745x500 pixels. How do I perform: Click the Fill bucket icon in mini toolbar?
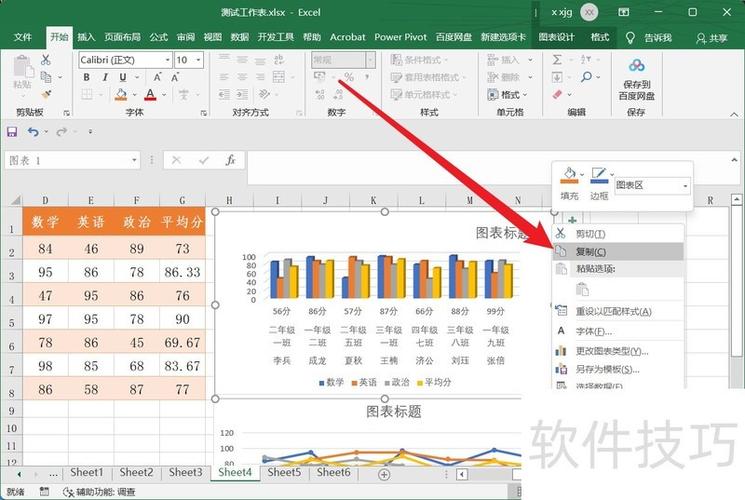point(568,177)
